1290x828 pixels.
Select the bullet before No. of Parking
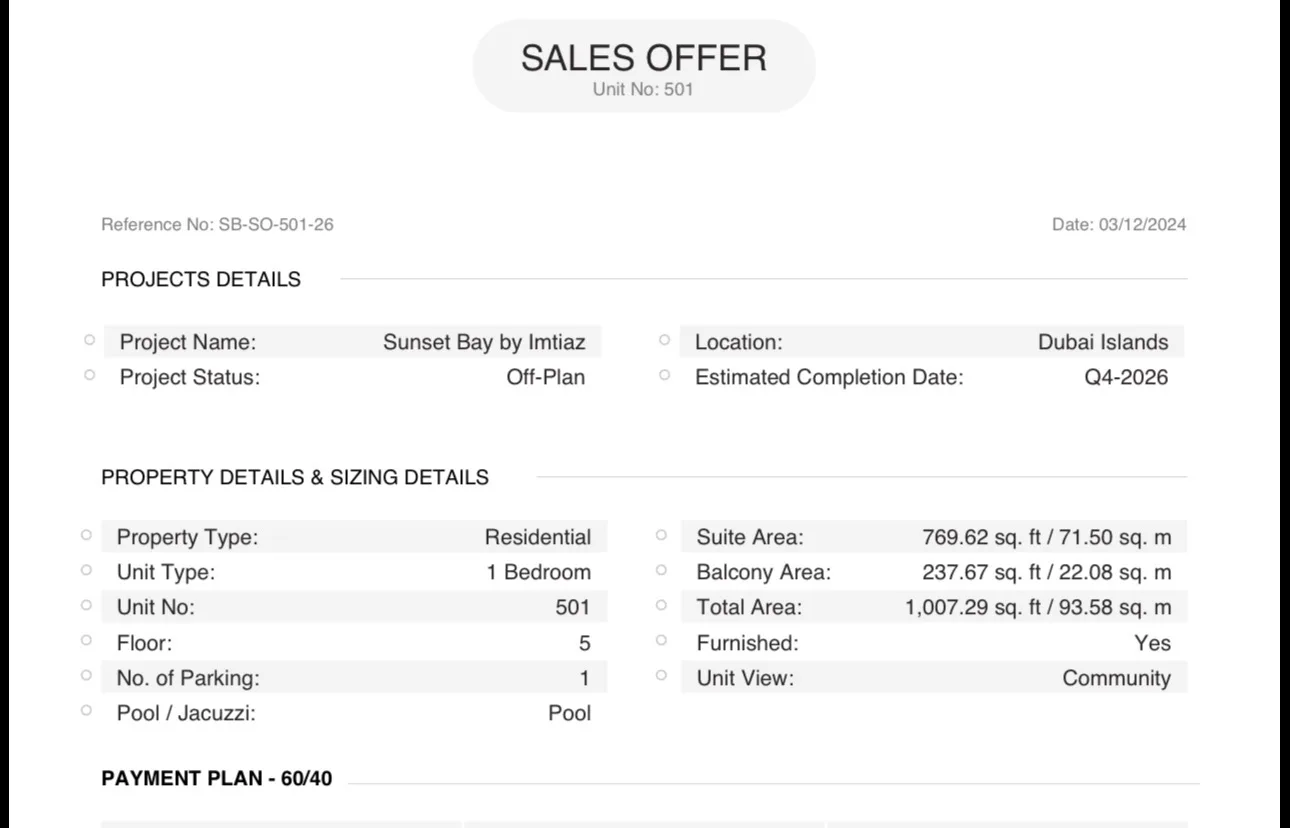pos(86,675)
